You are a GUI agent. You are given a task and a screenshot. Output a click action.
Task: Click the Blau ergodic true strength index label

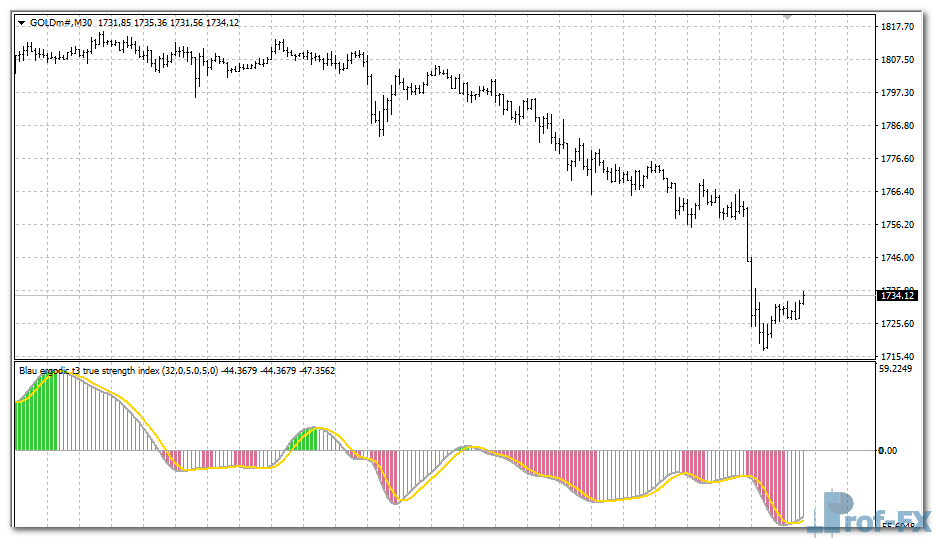tap(90, 371)
